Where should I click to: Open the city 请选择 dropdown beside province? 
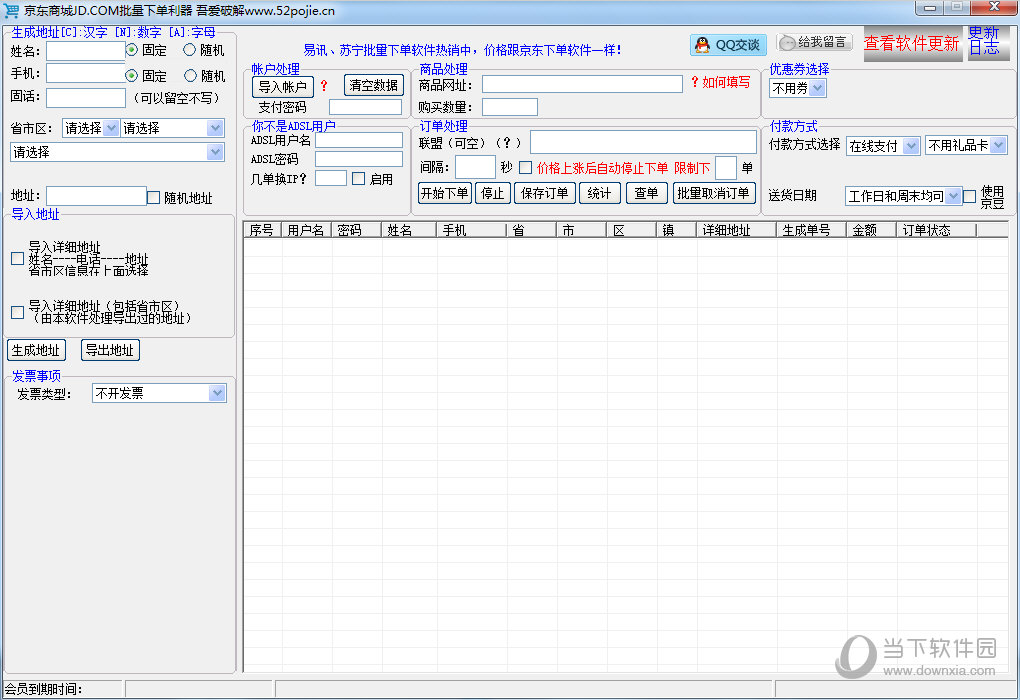(172, 128)
